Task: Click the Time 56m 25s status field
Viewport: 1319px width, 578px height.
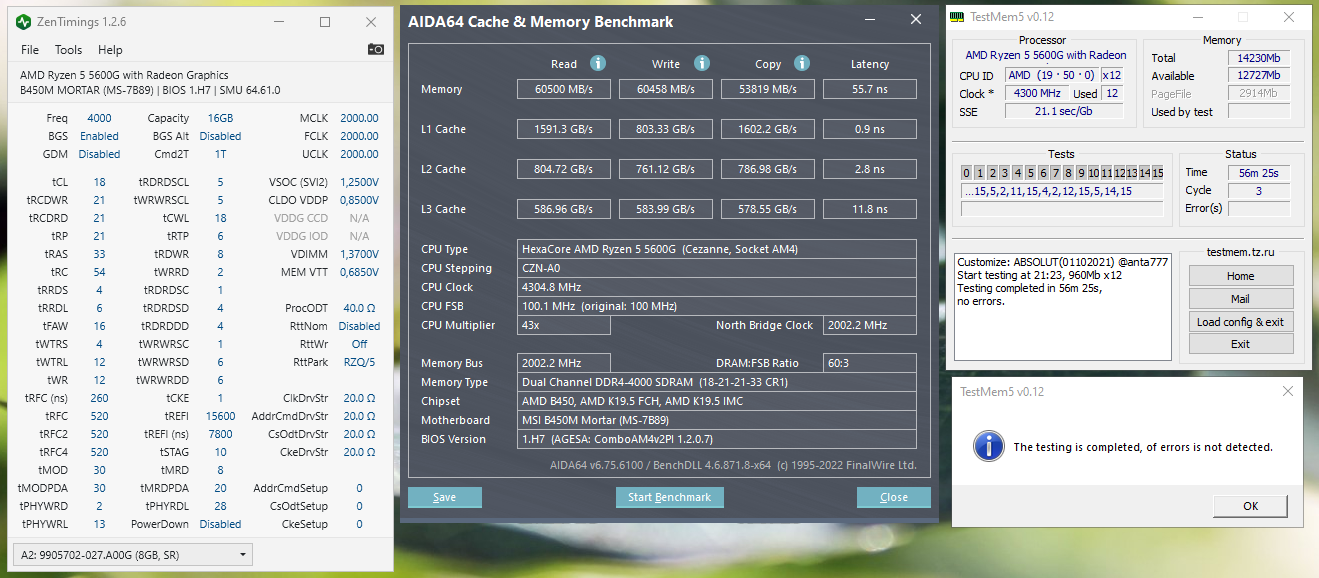Action: 1258,173
